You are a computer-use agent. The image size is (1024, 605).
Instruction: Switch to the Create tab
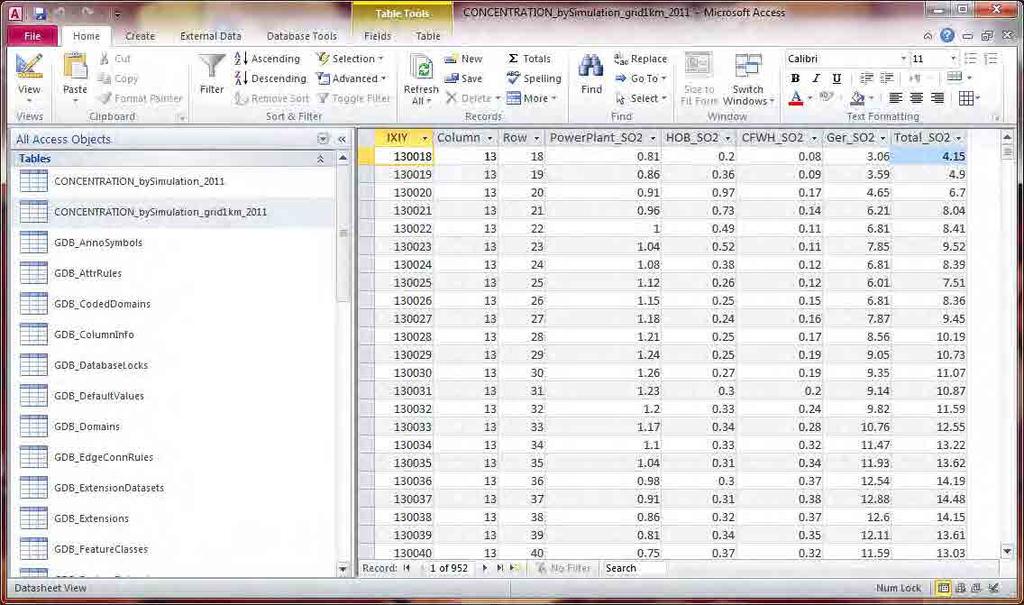click(x=140, y=36)
